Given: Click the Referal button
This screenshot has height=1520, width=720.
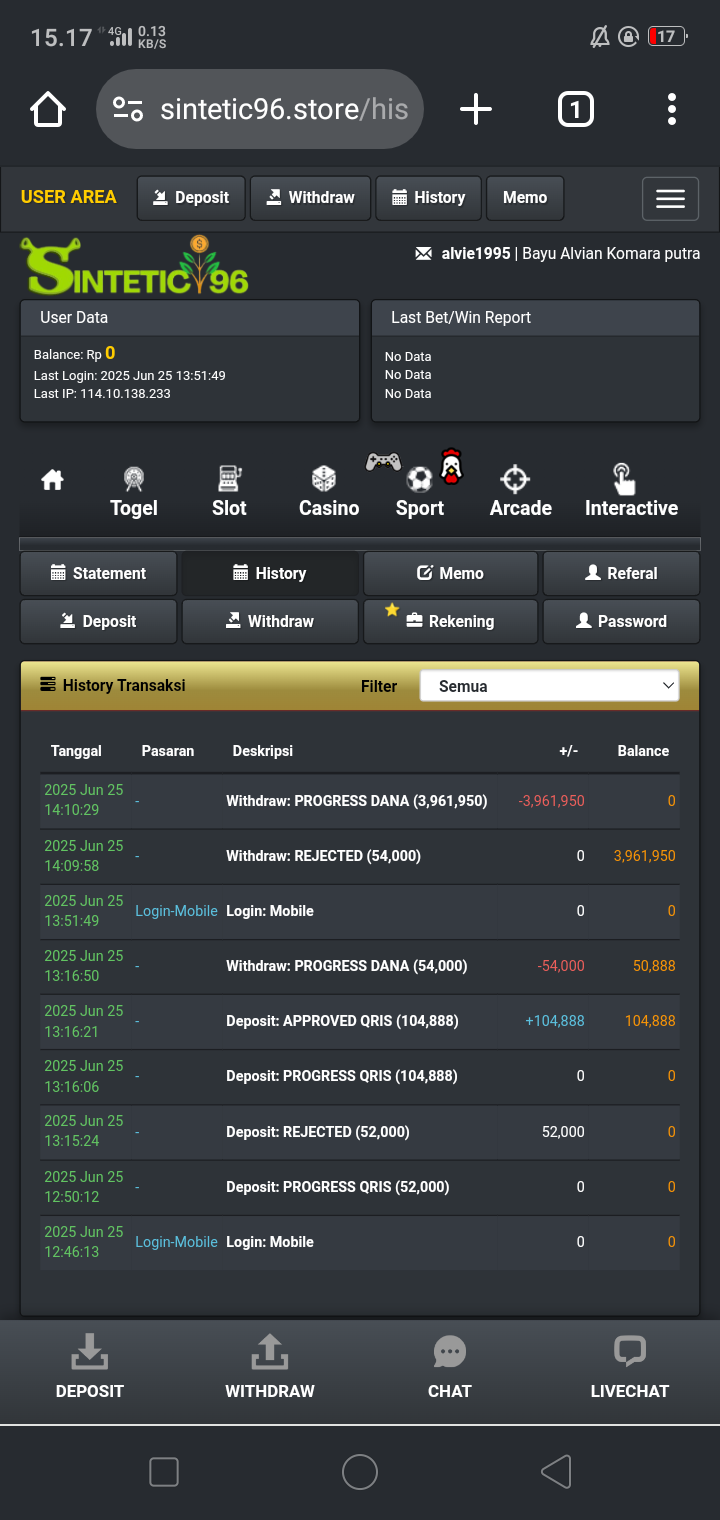Looking at the screenshot, I should tap(621, 573).
